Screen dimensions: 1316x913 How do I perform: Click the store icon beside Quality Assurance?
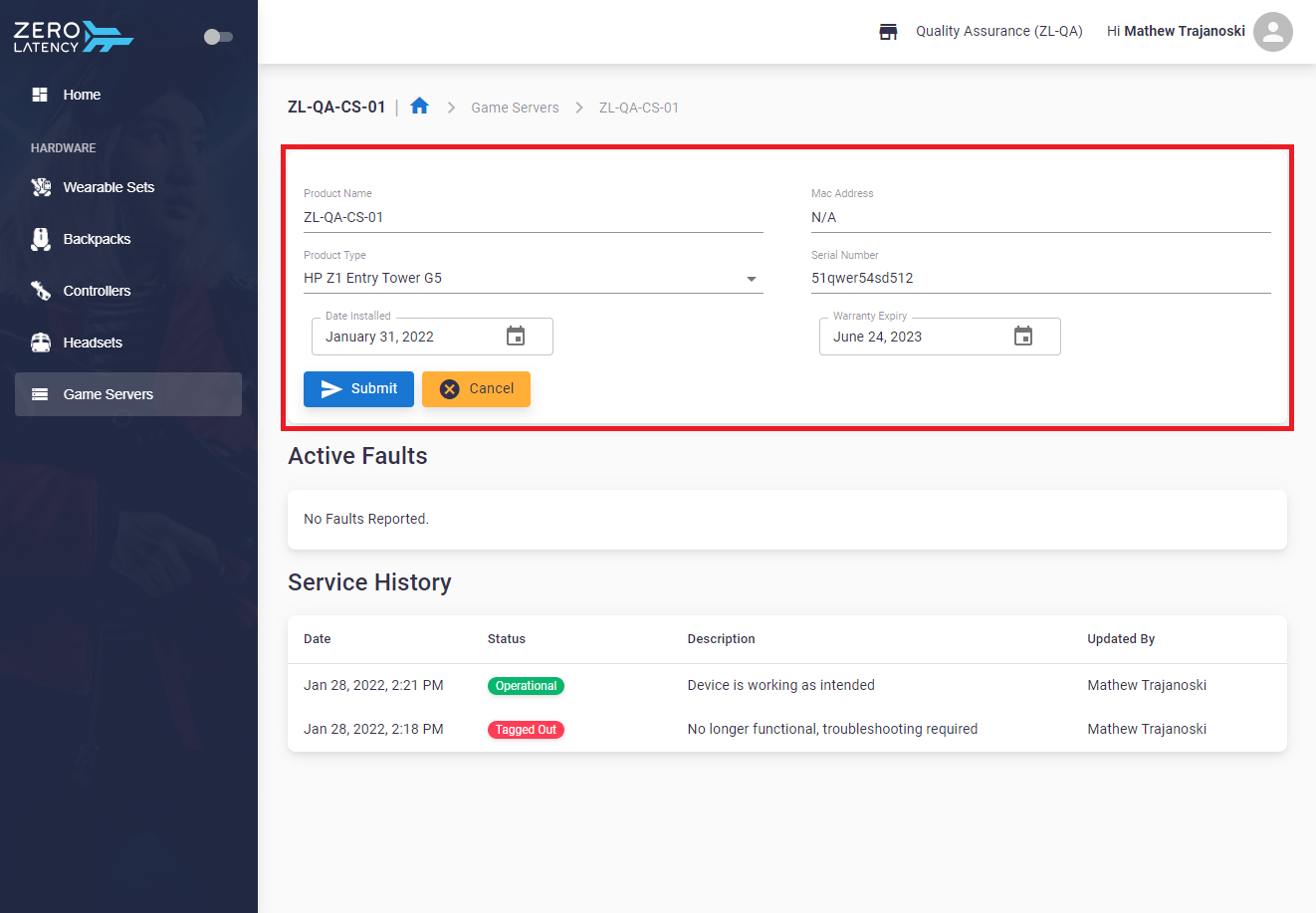tap(889, 32)
